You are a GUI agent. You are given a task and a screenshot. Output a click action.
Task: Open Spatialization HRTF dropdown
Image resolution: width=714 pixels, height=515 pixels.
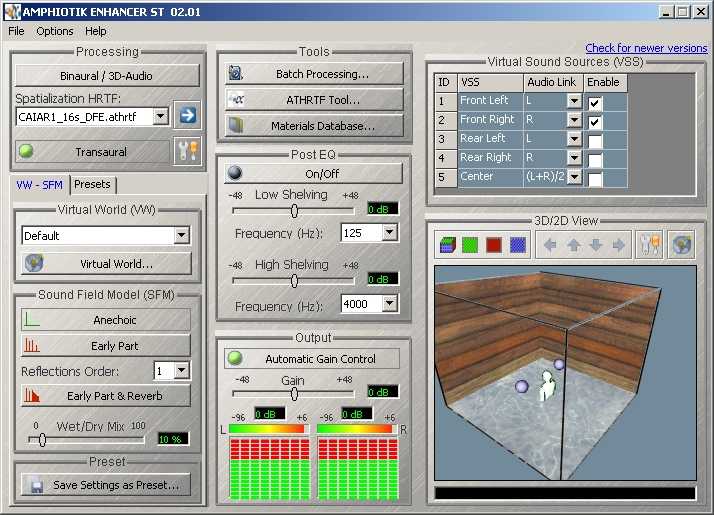click(161, 117)
